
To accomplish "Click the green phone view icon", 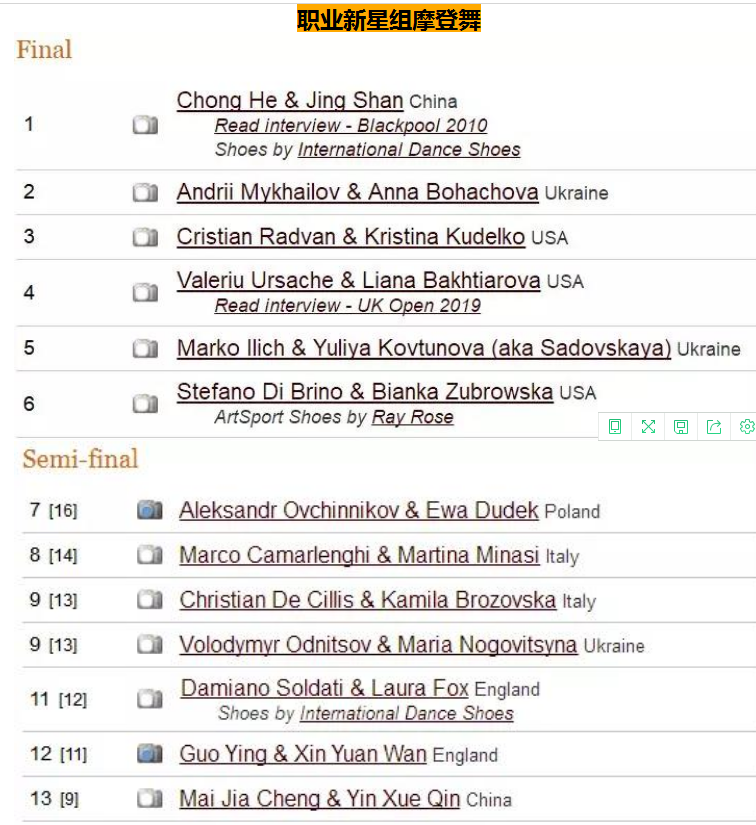I will click(615, 426).
